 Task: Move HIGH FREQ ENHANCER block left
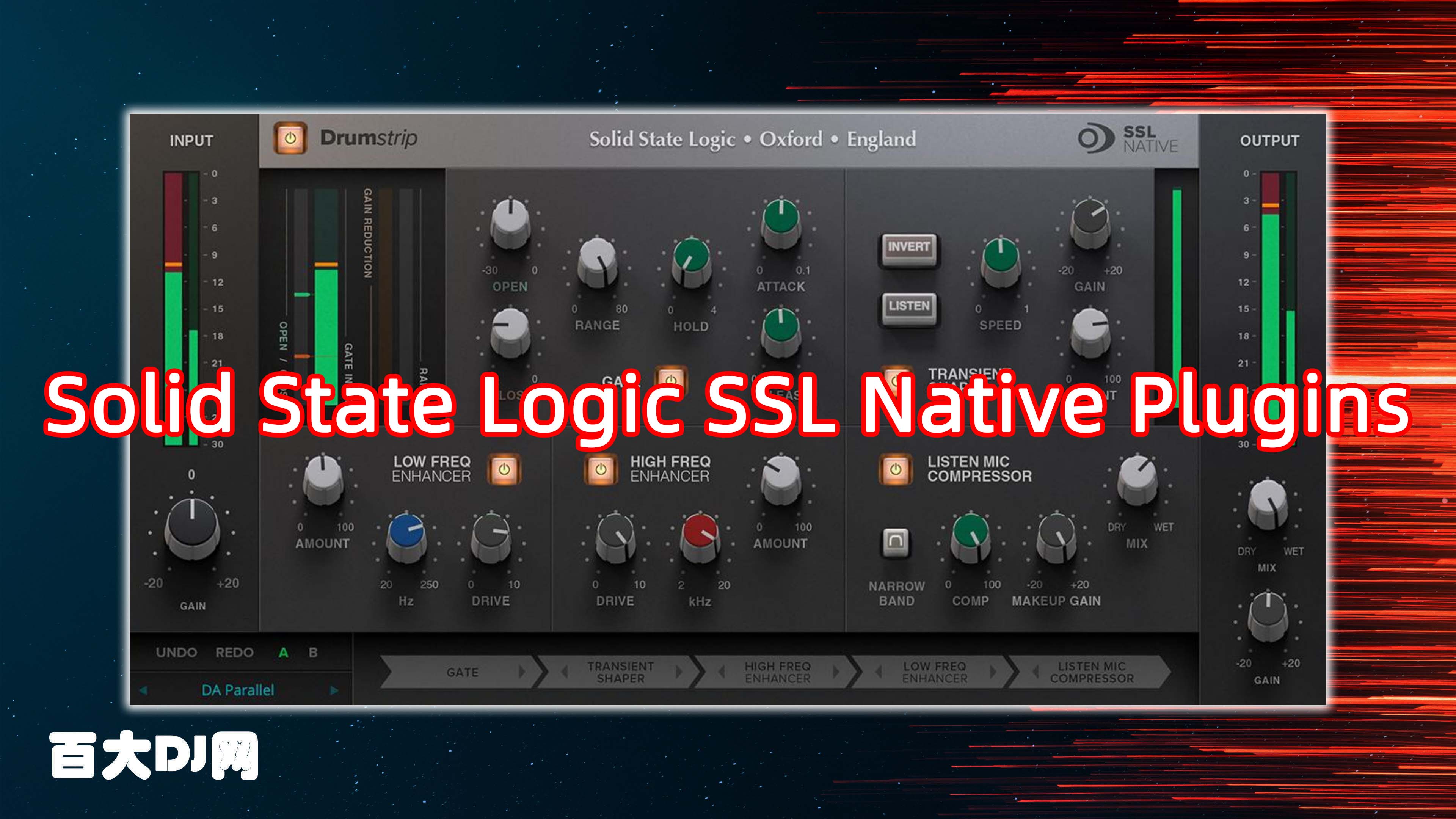tap(721, 672)
